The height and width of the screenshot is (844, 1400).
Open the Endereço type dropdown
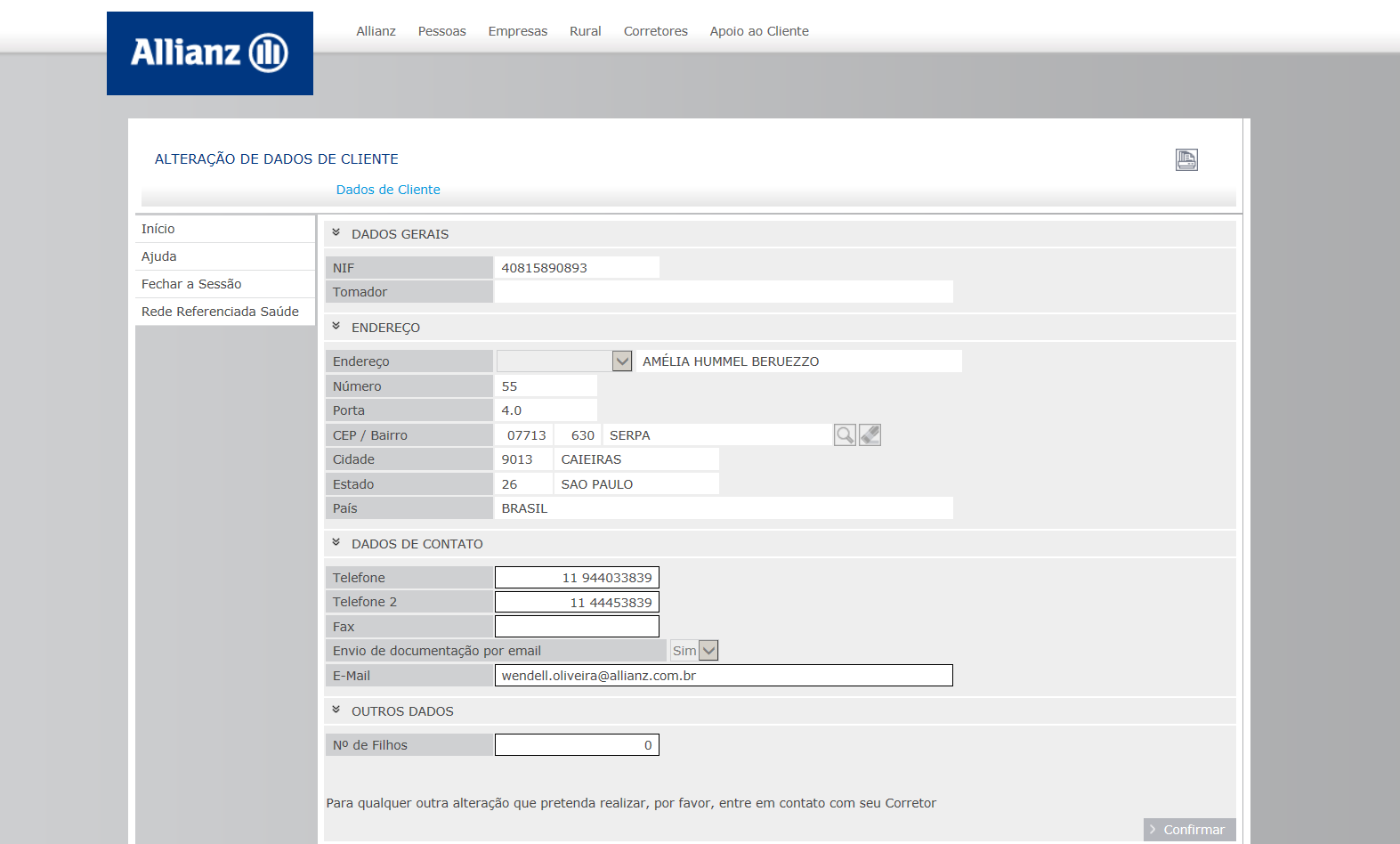(x=564, y=361)
